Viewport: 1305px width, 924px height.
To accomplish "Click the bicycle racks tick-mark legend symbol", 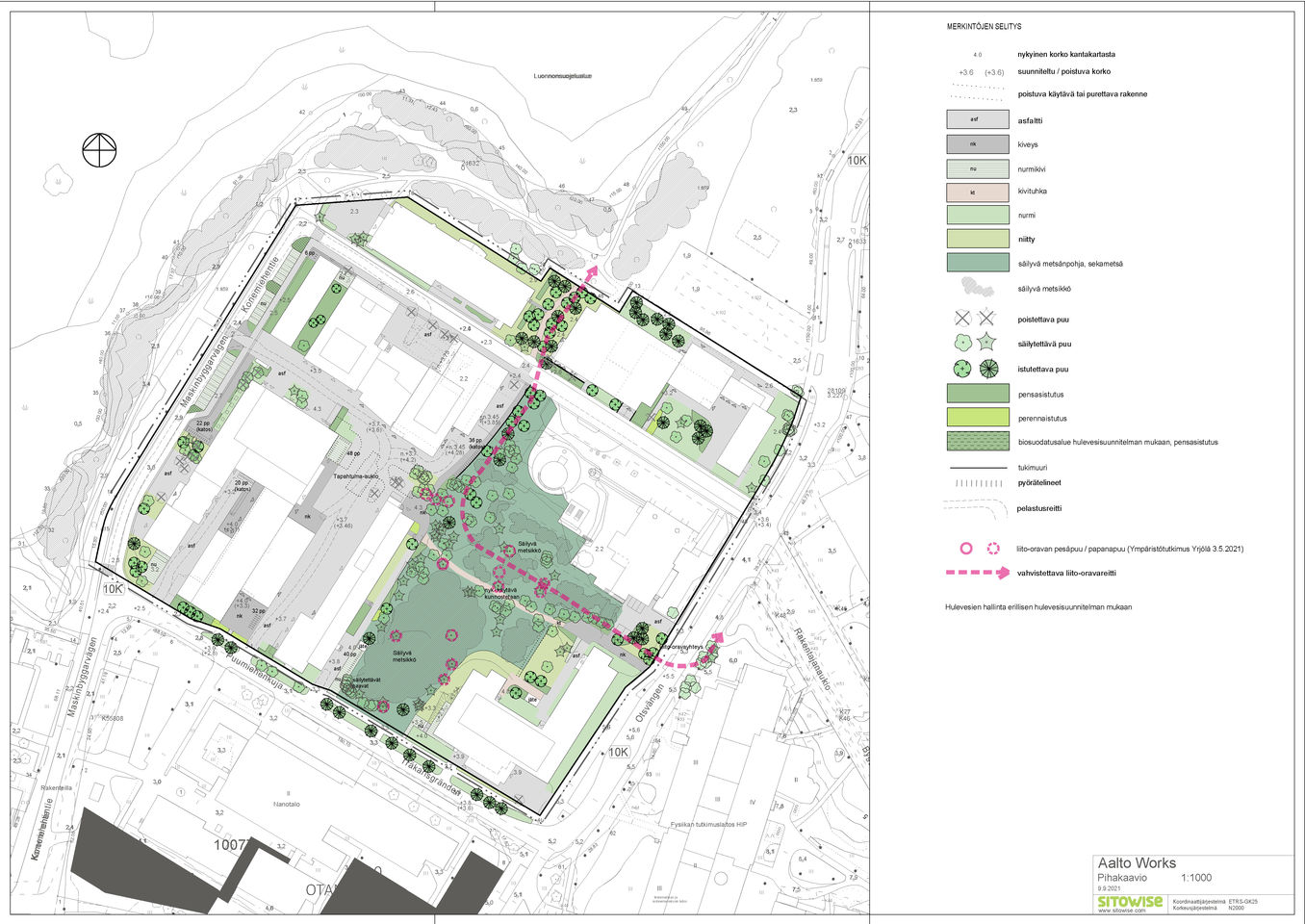I will [x=977, y=483].
